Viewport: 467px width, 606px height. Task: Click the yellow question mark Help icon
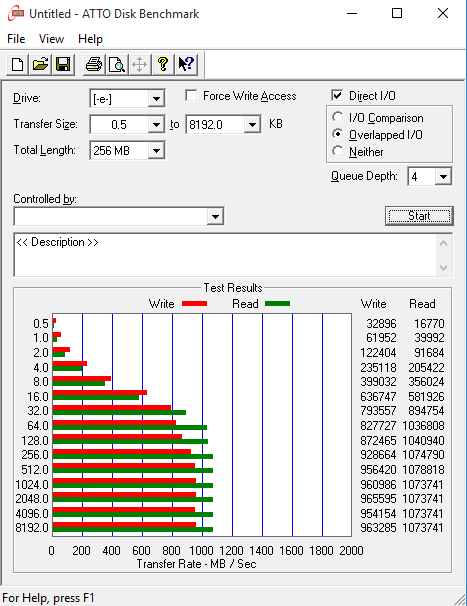(163, 65)
